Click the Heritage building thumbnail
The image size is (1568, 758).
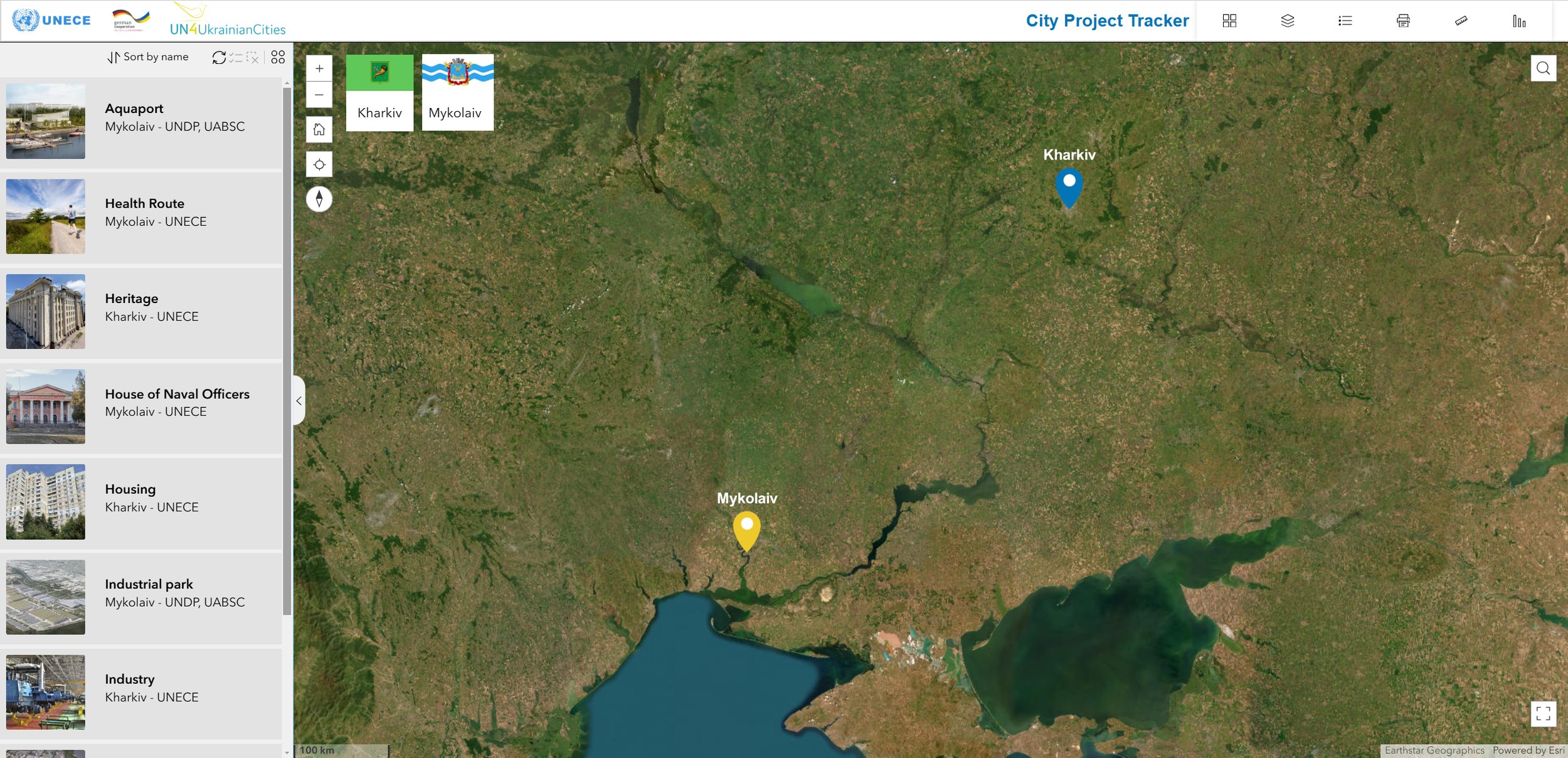click(x=46, y=312)
